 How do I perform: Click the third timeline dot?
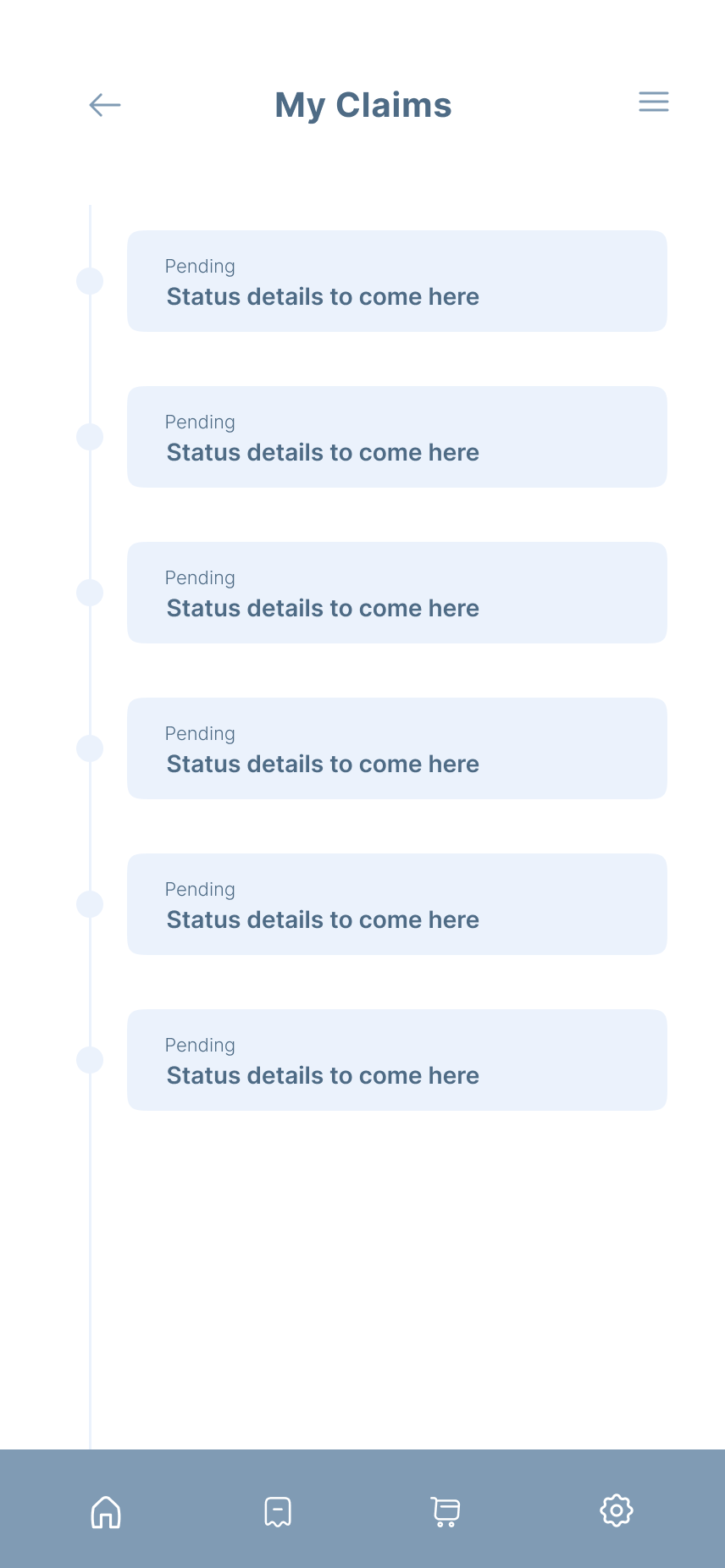click(90, 593)
